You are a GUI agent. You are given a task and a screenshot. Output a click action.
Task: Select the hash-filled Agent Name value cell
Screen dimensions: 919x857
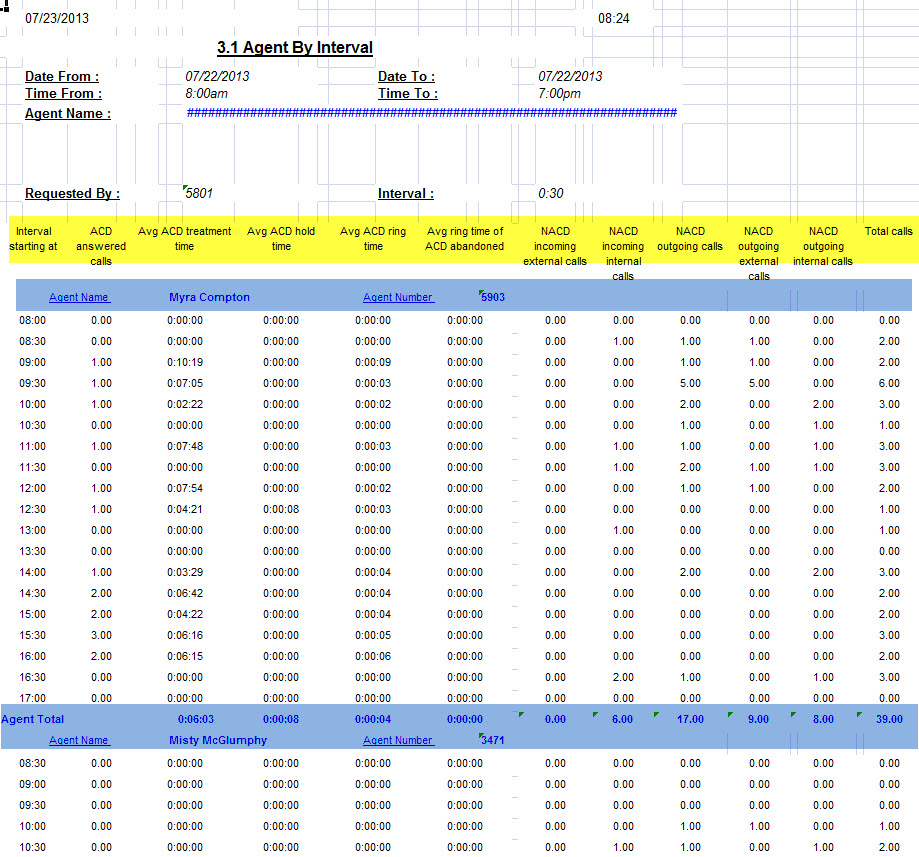(431, 113)
